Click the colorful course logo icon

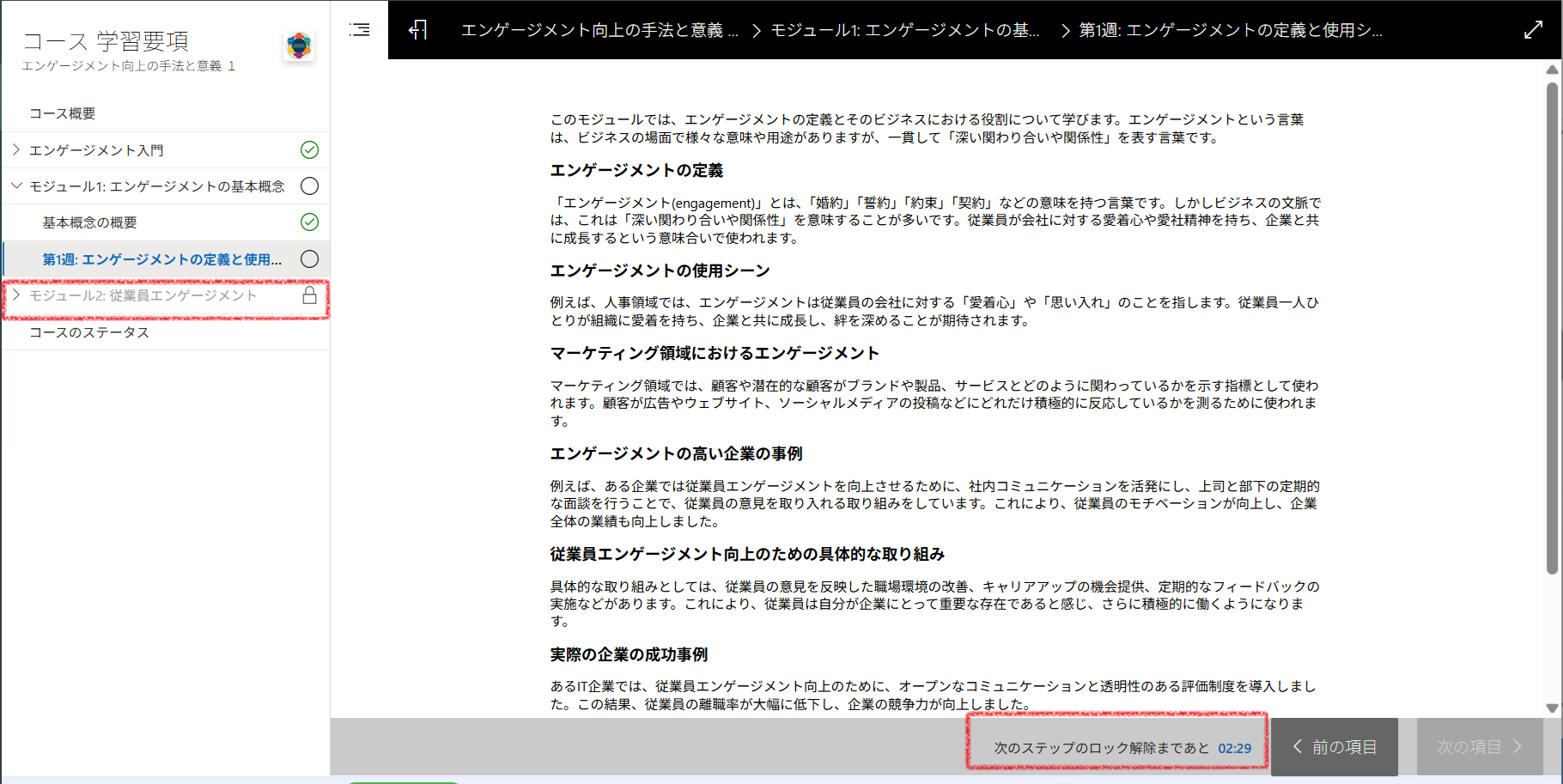(299, 46)
